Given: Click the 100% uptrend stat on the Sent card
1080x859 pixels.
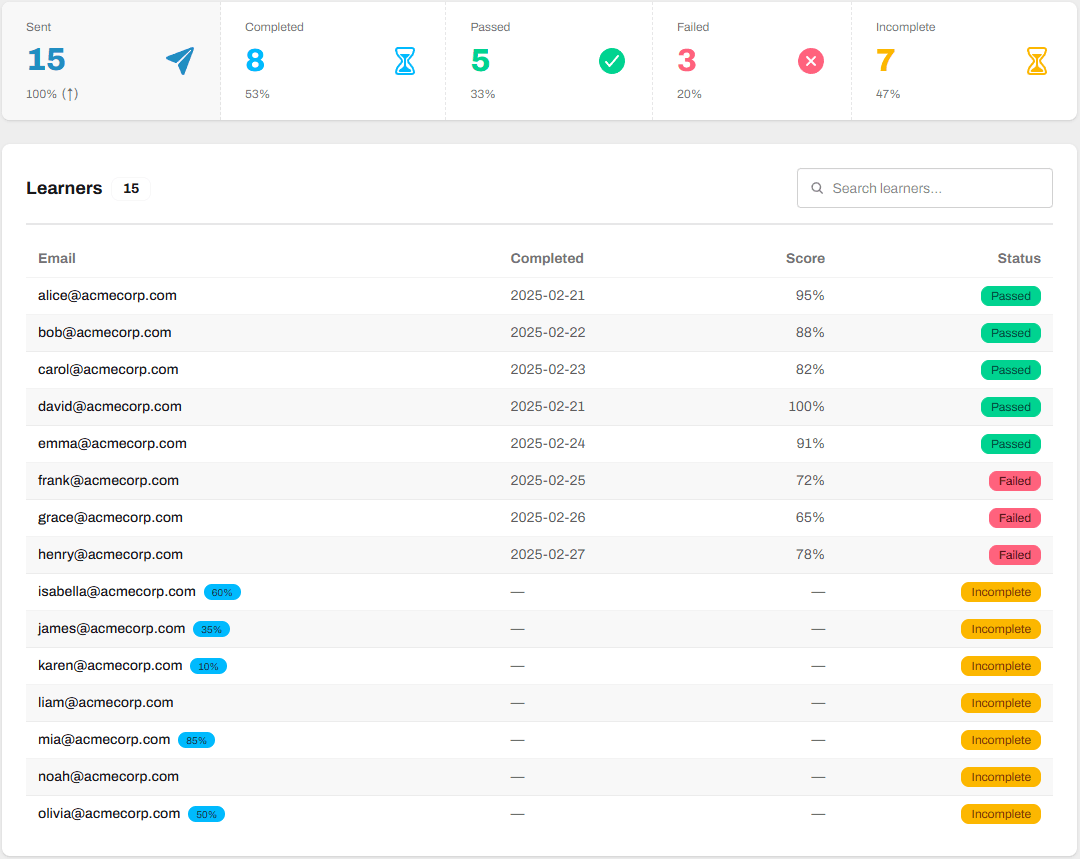Looking at the screenshot, I should point(51,93).
